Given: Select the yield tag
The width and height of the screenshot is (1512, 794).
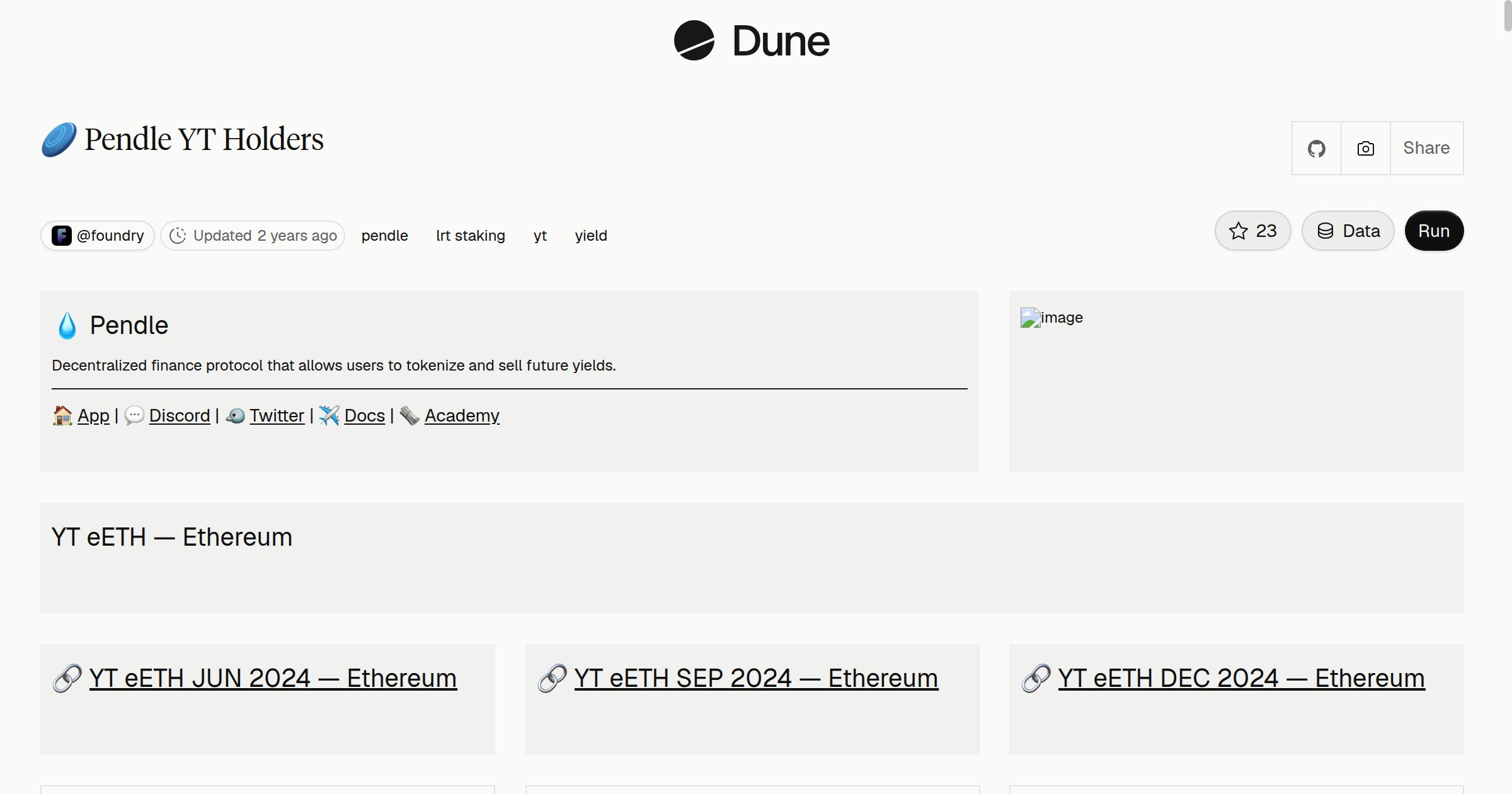Looking at the screenshot, I should pyautogui.click(x=591, y=236).
